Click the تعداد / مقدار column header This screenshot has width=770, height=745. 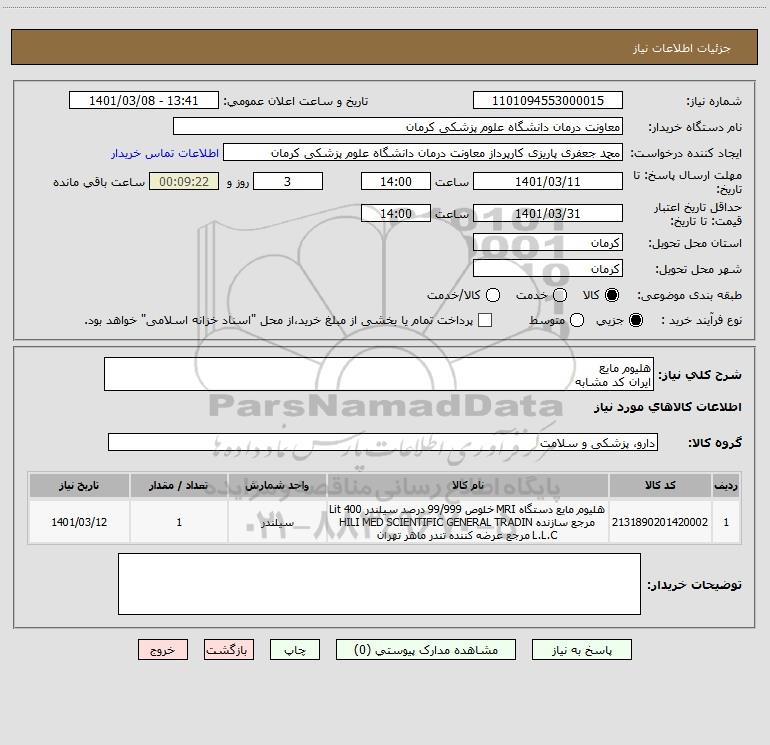tap(179, 485)
